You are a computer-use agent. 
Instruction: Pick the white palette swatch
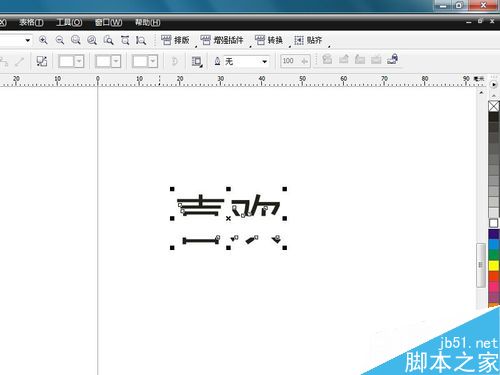coord(494,223)
